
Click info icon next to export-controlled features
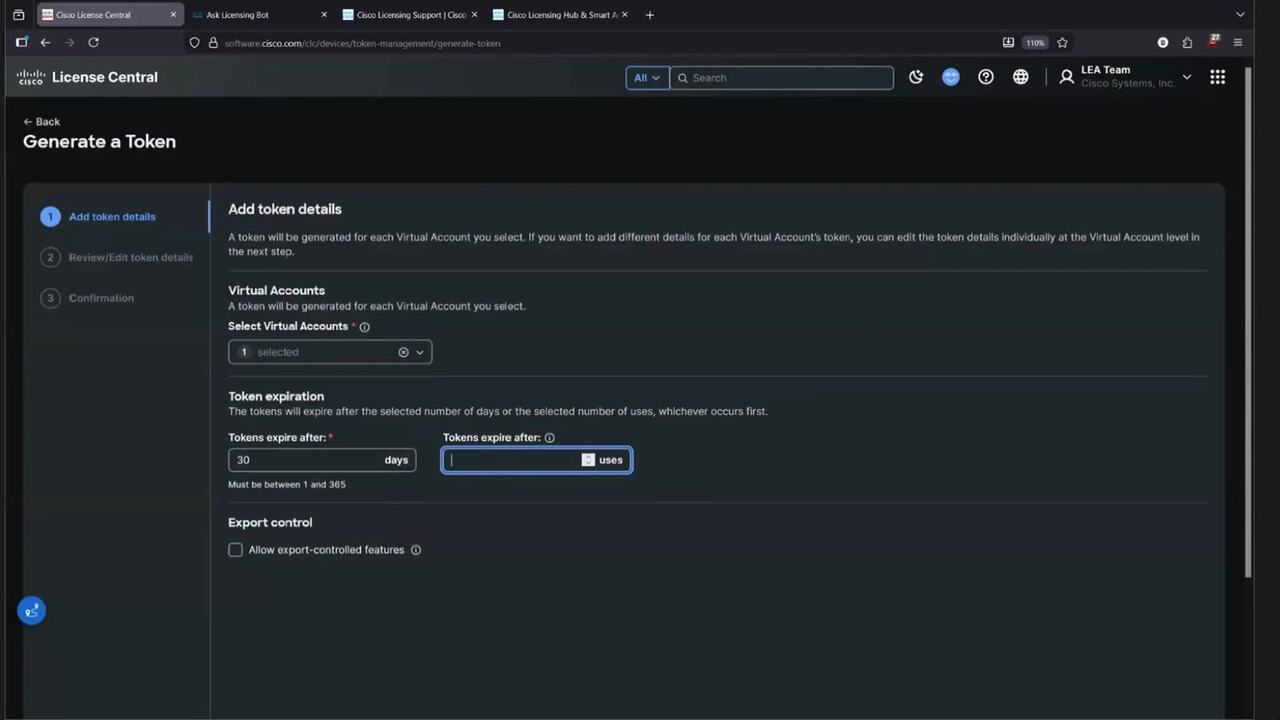pyautogui.click(x=416, y=550)
